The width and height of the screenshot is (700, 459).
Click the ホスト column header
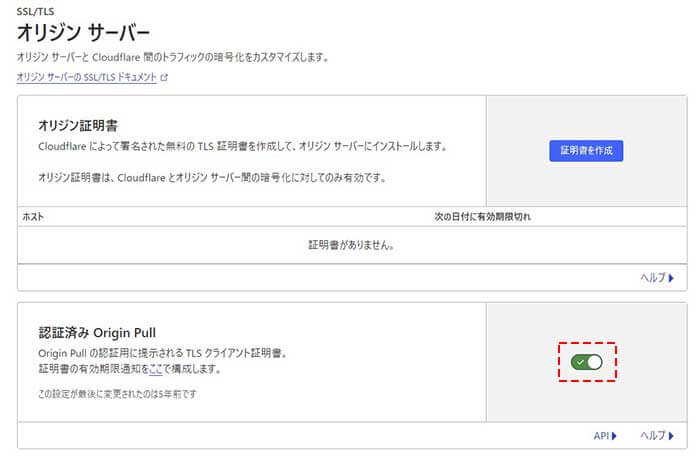coord(33,217)
